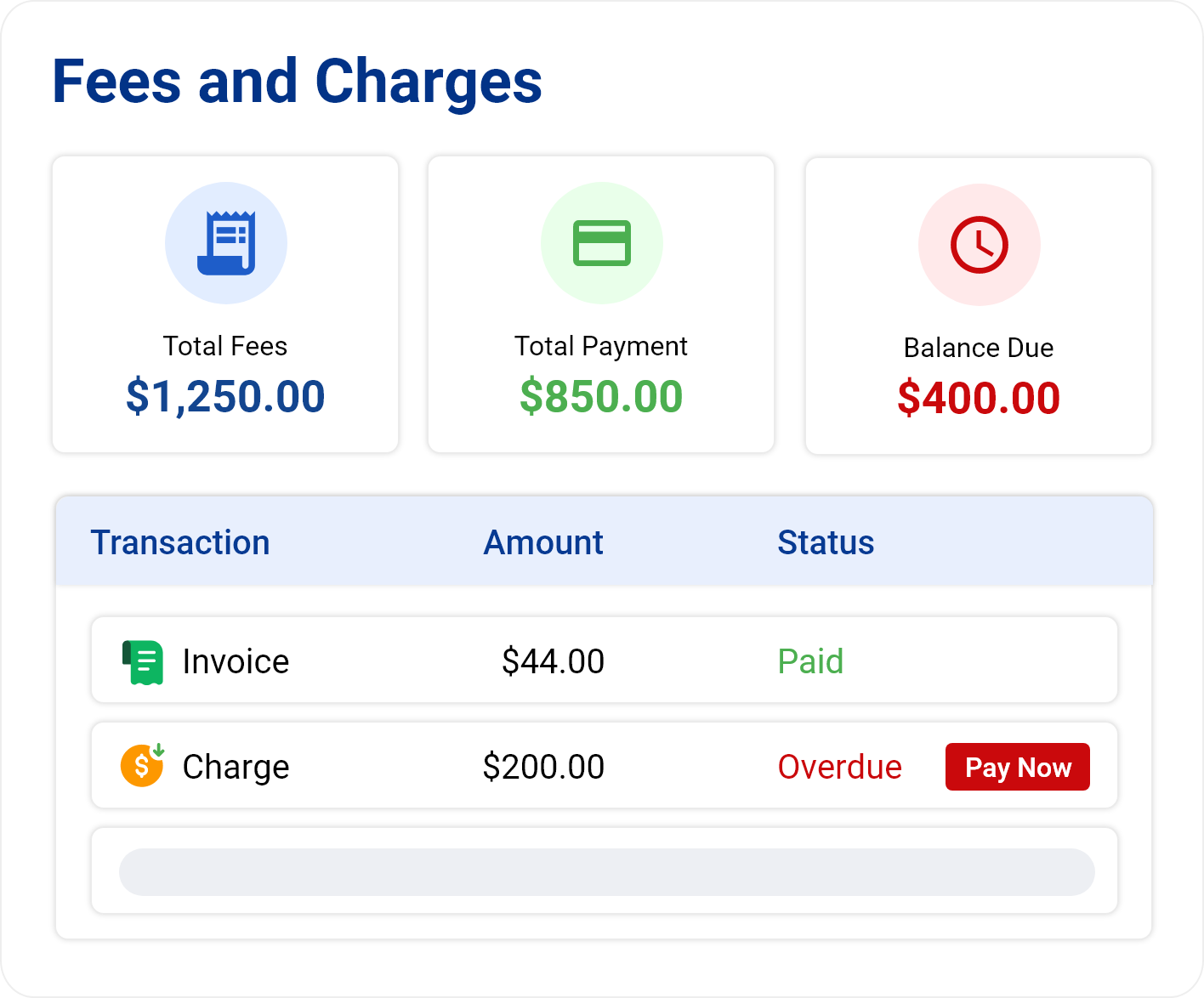1204x998 pixels.
Task: Select the Charge transaction row
Action: click(605, 765)
